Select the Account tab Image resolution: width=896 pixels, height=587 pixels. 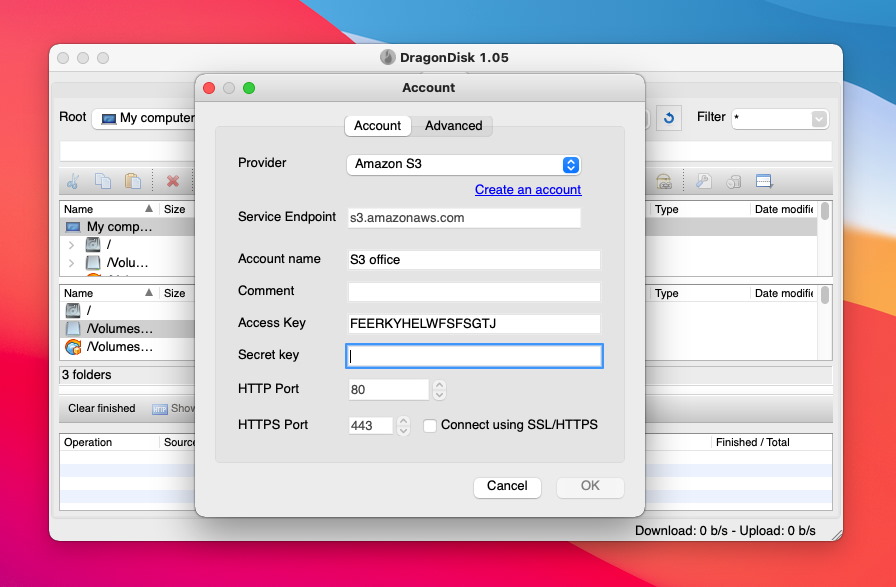click(x=377, y=126)
